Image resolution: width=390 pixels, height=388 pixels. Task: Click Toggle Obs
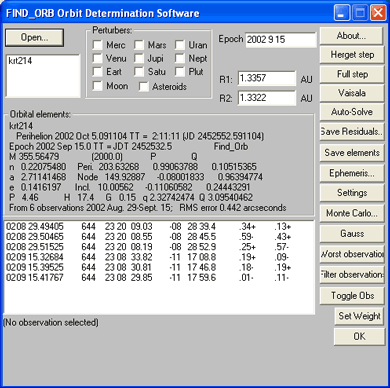(x=352, y=296)
